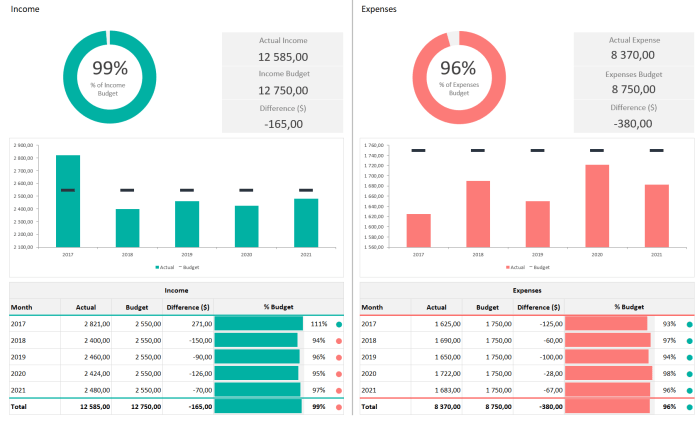This screenshot has height=421, width=700.
Task: Click the 2020 expenses bar in chart
Action: click(597, 206)
